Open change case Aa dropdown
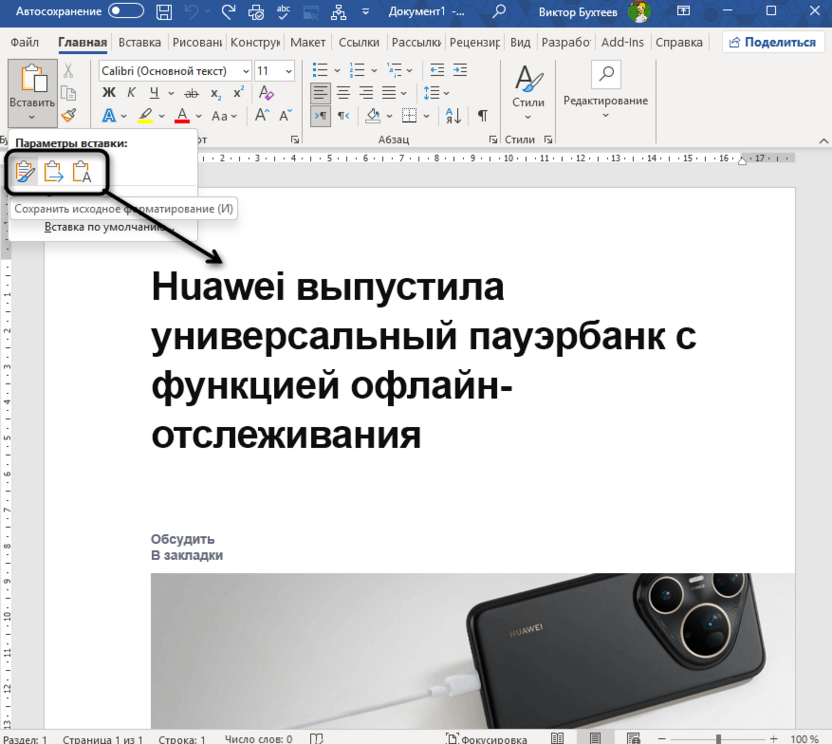Screen dimensions: 832x744 click(x=224, y=116)
